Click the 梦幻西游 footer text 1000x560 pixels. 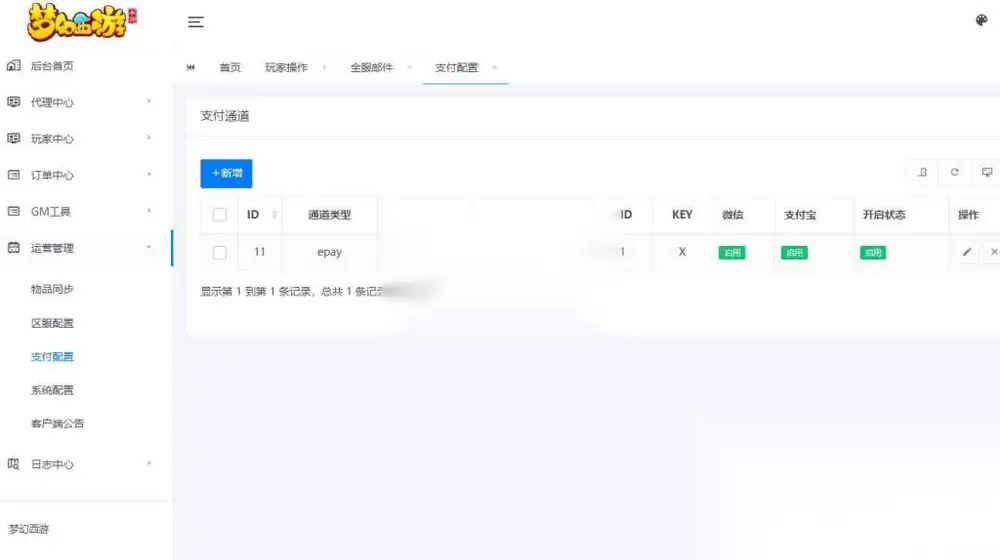29,529
